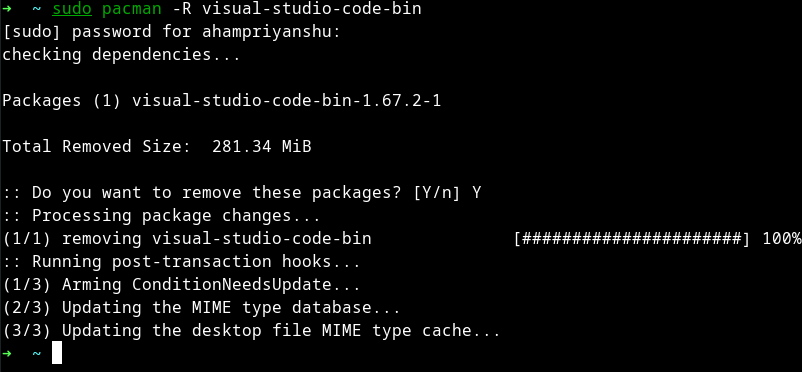802x372 pixels.
Task: Click the underlined sudo command word
Action: click(x=72, y=9)
